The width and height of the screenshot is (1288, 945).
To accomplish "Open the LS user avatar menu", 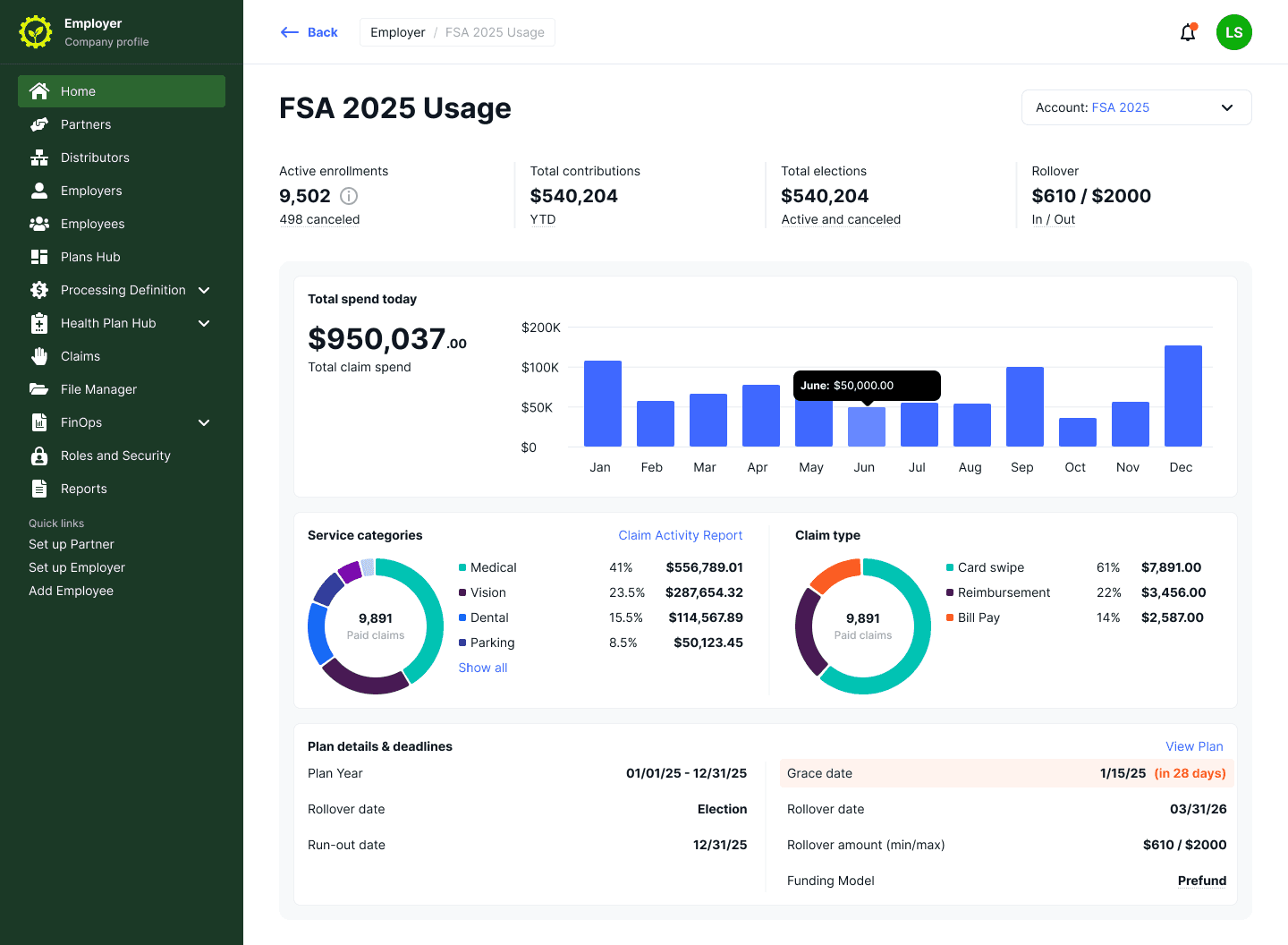I will [1234, 32].
